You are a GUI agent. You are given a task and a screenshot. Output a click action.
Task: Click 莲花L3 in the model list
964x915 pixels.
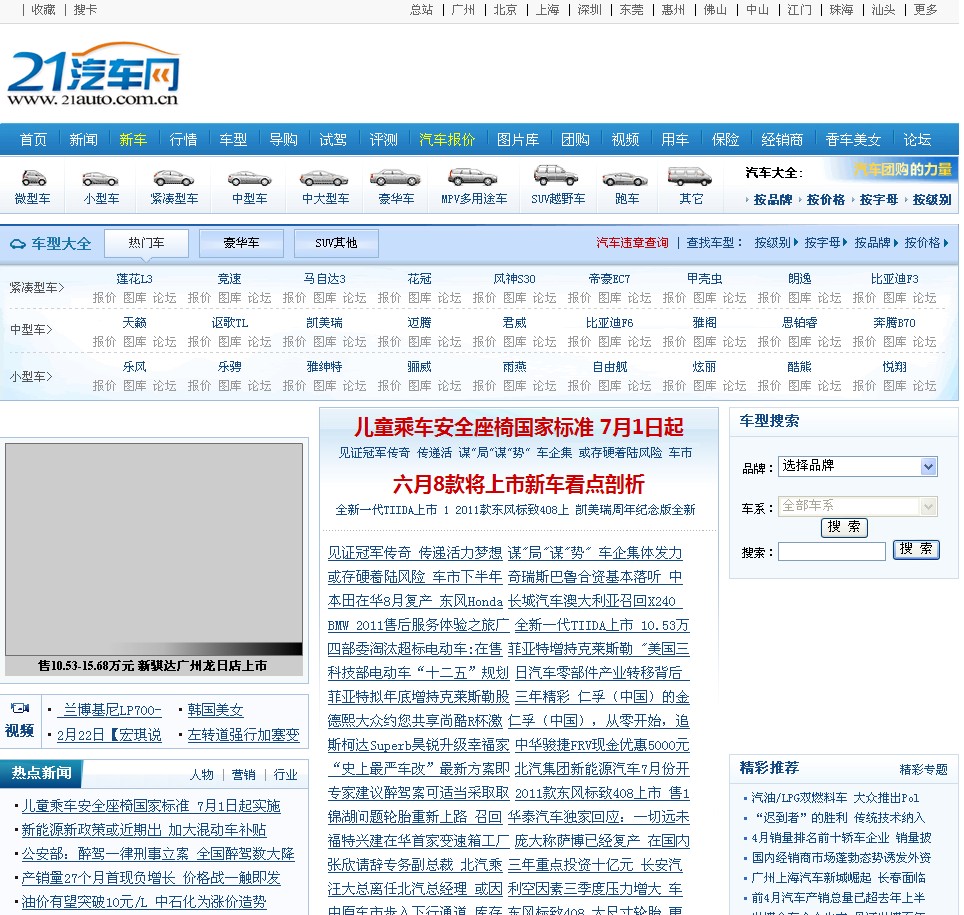coord(134,279)
